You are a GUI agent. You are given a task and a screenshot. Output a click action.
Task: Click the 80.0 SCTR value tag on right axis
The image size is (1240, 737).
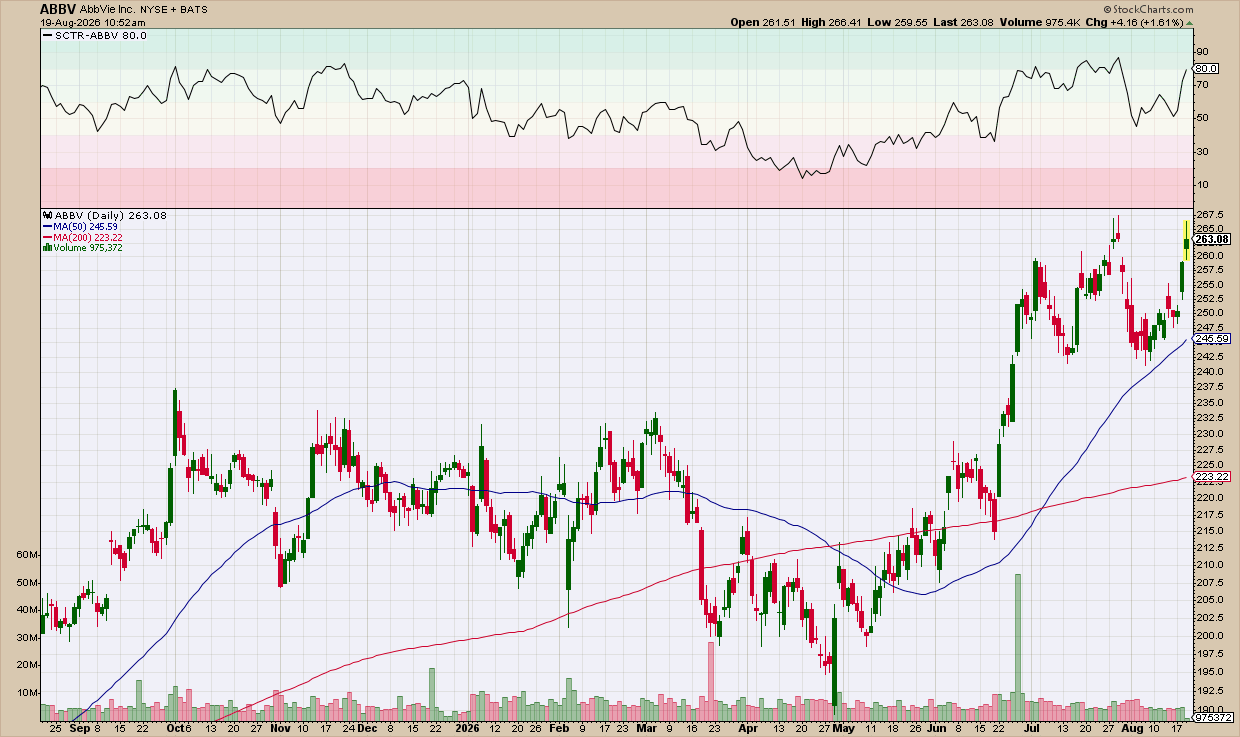(1207, 68)
